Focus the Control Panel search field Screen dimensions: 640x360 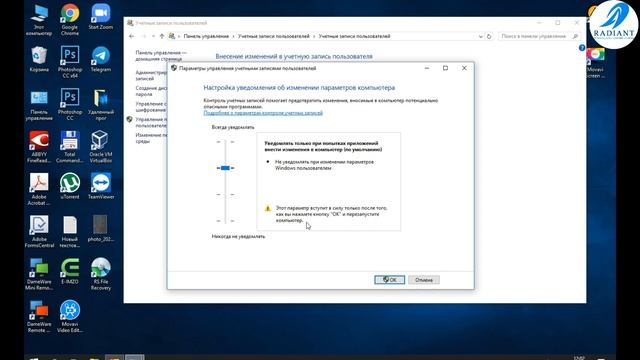(x=538, y=36)
